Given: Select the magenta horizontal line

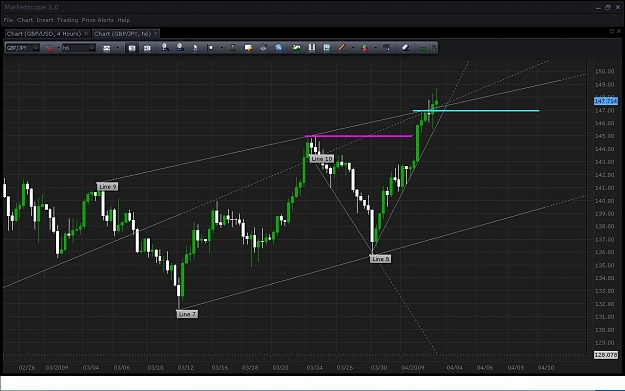Looking at the screenshot, I should tap(359, 136).
